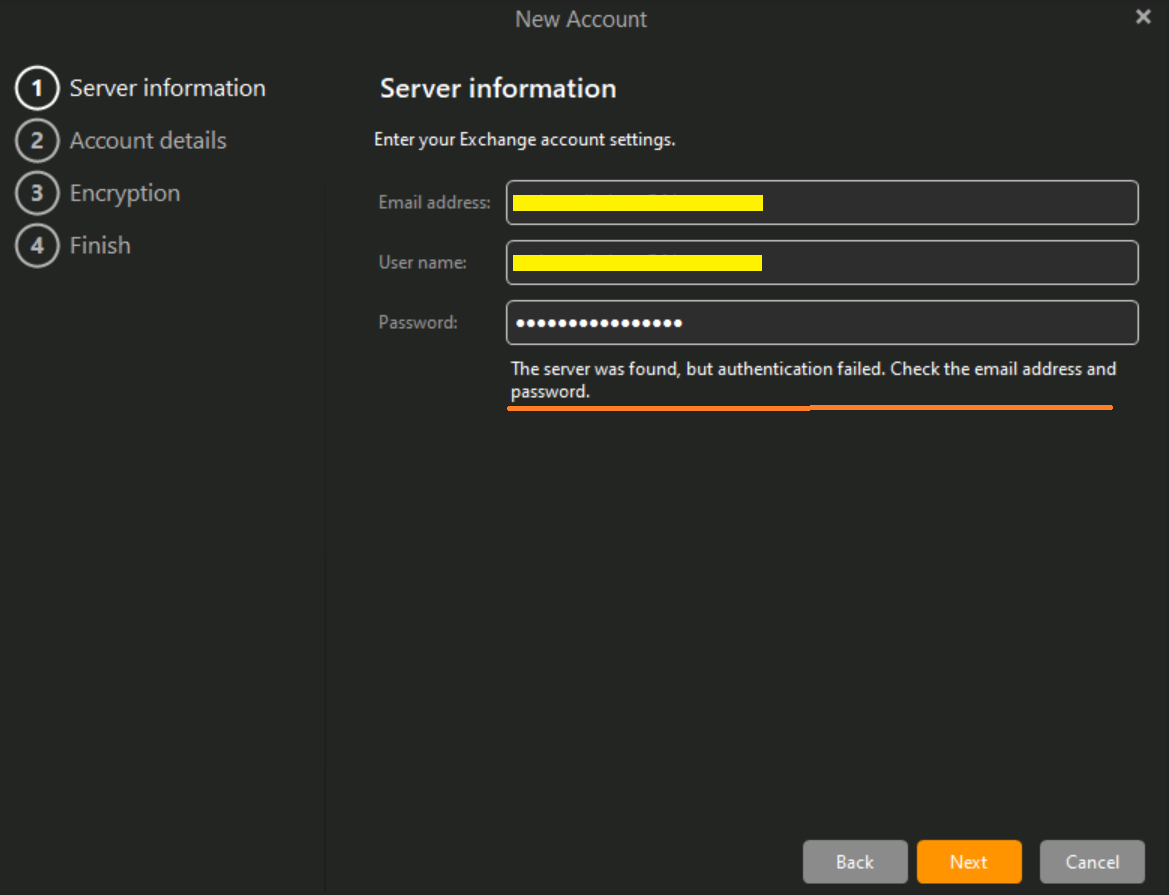Select the step 4 numbered circle
This screenshot has height=895, width=1169.
point(37,246)
